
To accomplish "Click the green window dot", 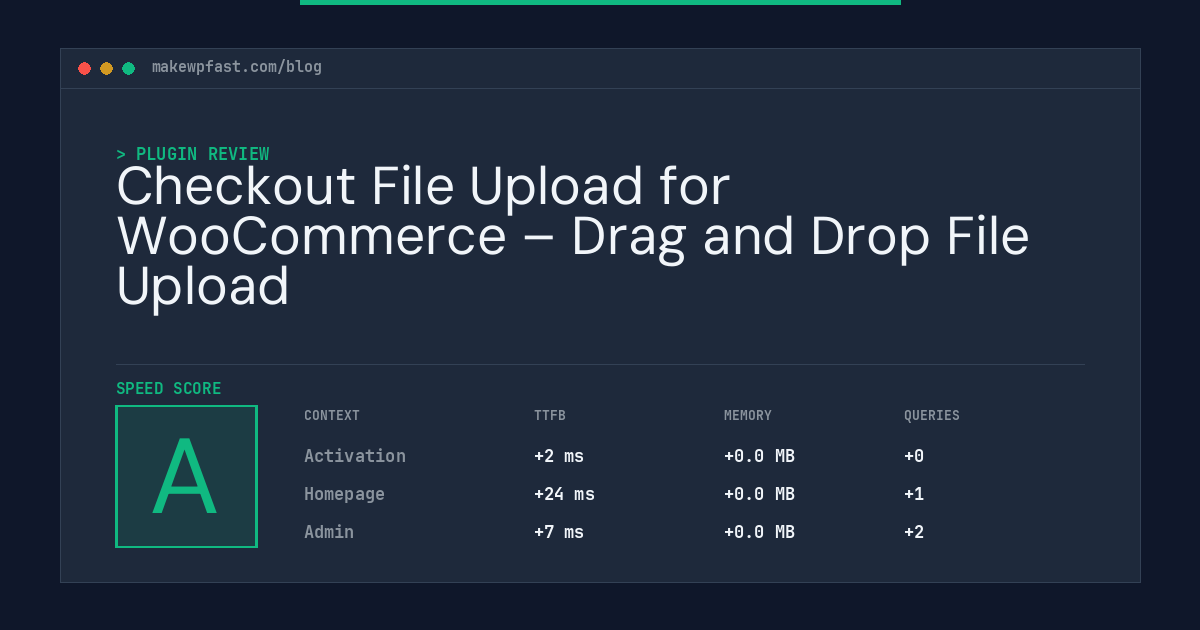I will pos(129,69).
